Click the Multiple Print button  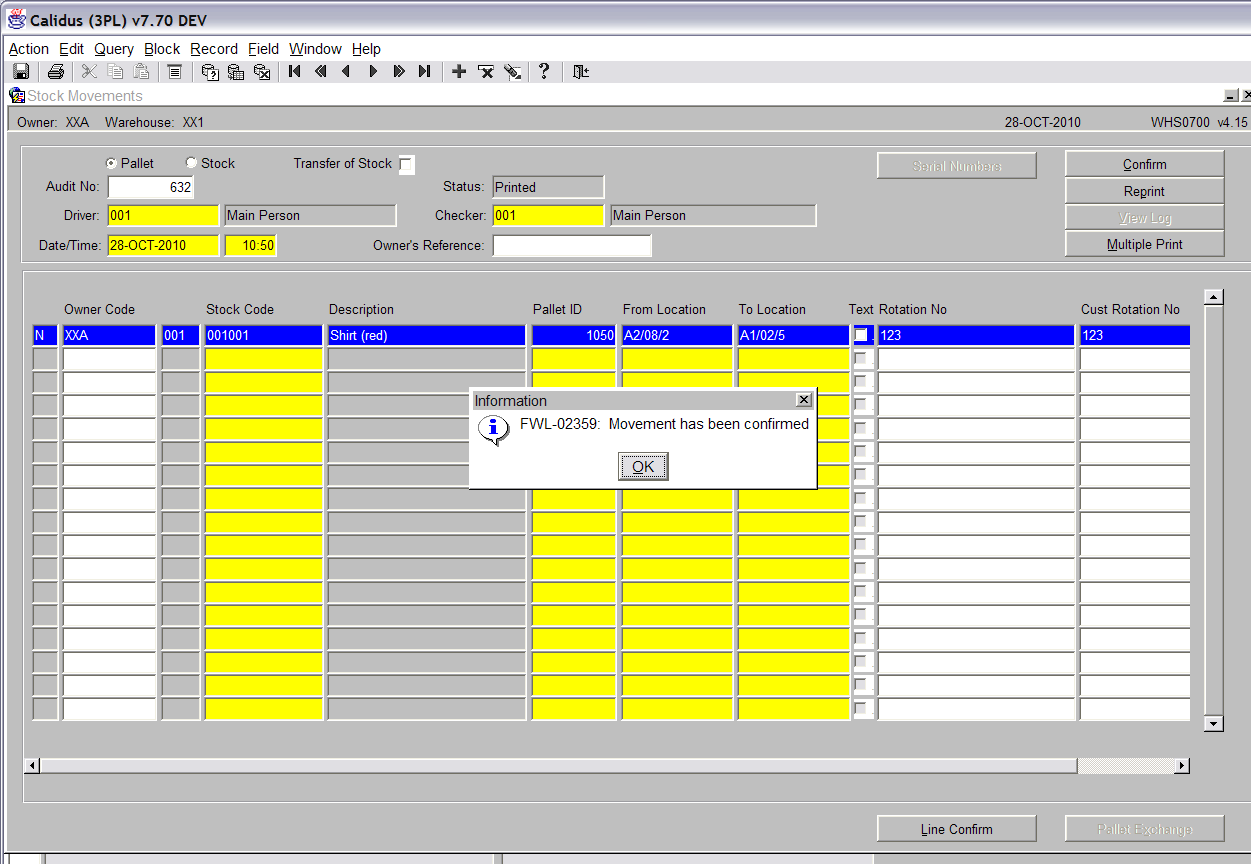[1145, 244]
